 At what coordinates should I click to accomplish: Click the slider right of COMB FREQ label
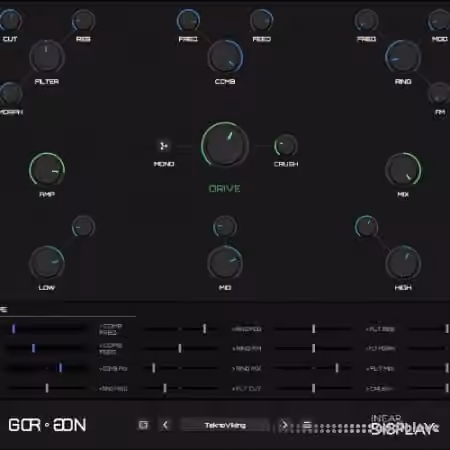tap(180, 329)
